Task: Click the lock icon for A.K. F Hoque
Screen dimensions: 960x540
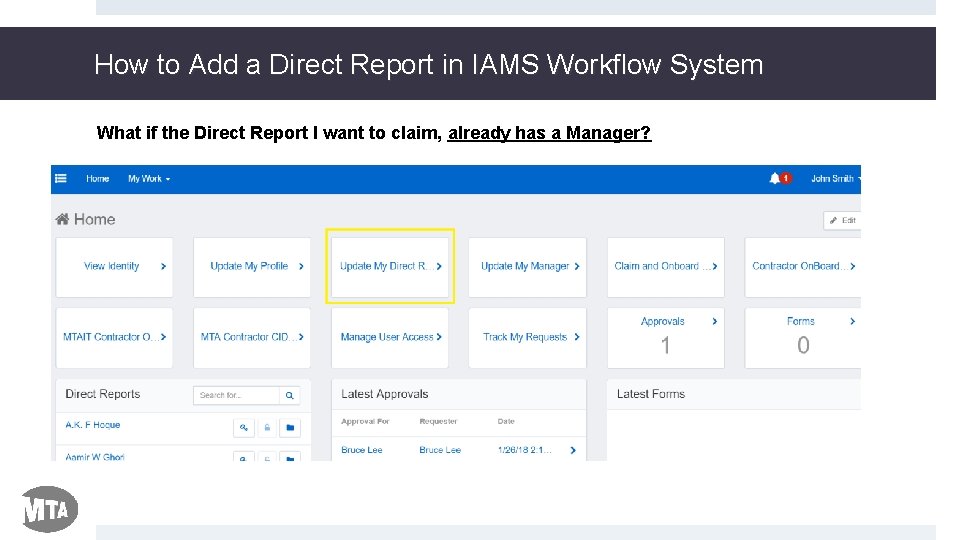Action: click(267, 427)
